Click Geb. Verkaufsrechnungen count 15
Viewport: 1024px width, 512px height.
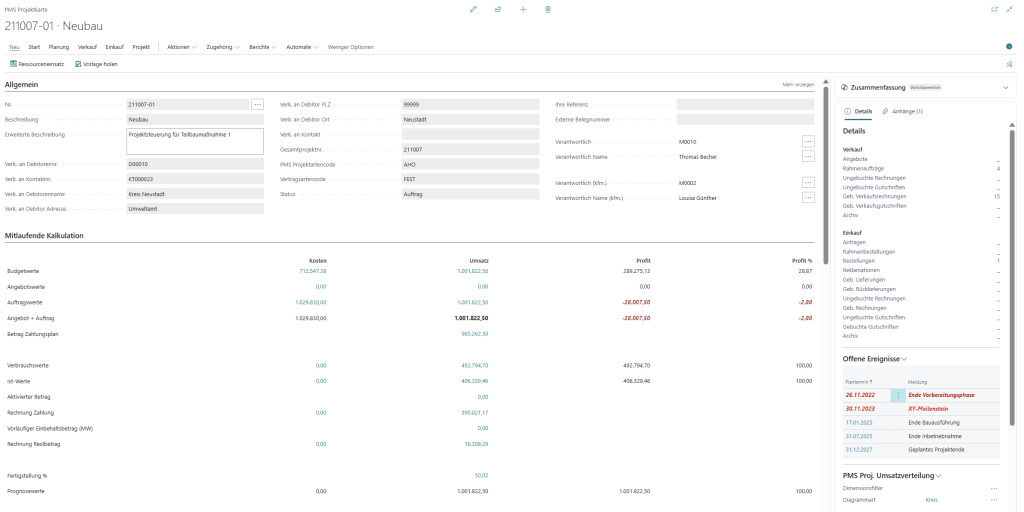tap(997, 196)
